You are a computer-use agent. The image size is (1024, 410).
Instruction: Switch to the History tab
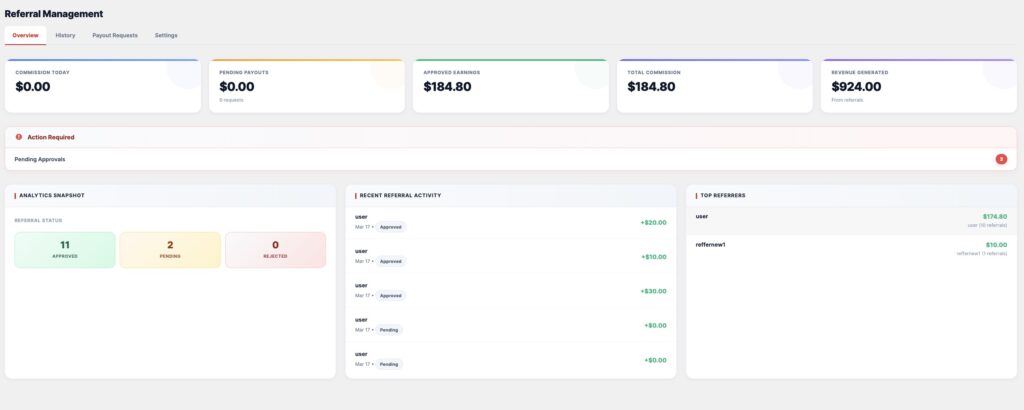click(65, 35)
